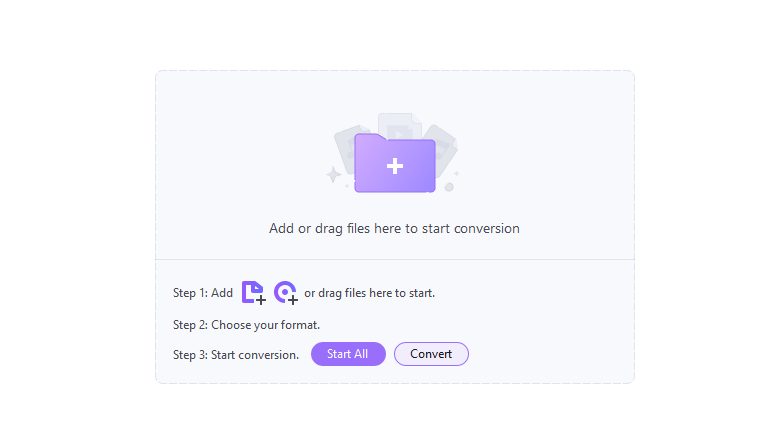The height and width of the screenshot is (429, 768).
Task: Click the Convert button
Action: 432,354
